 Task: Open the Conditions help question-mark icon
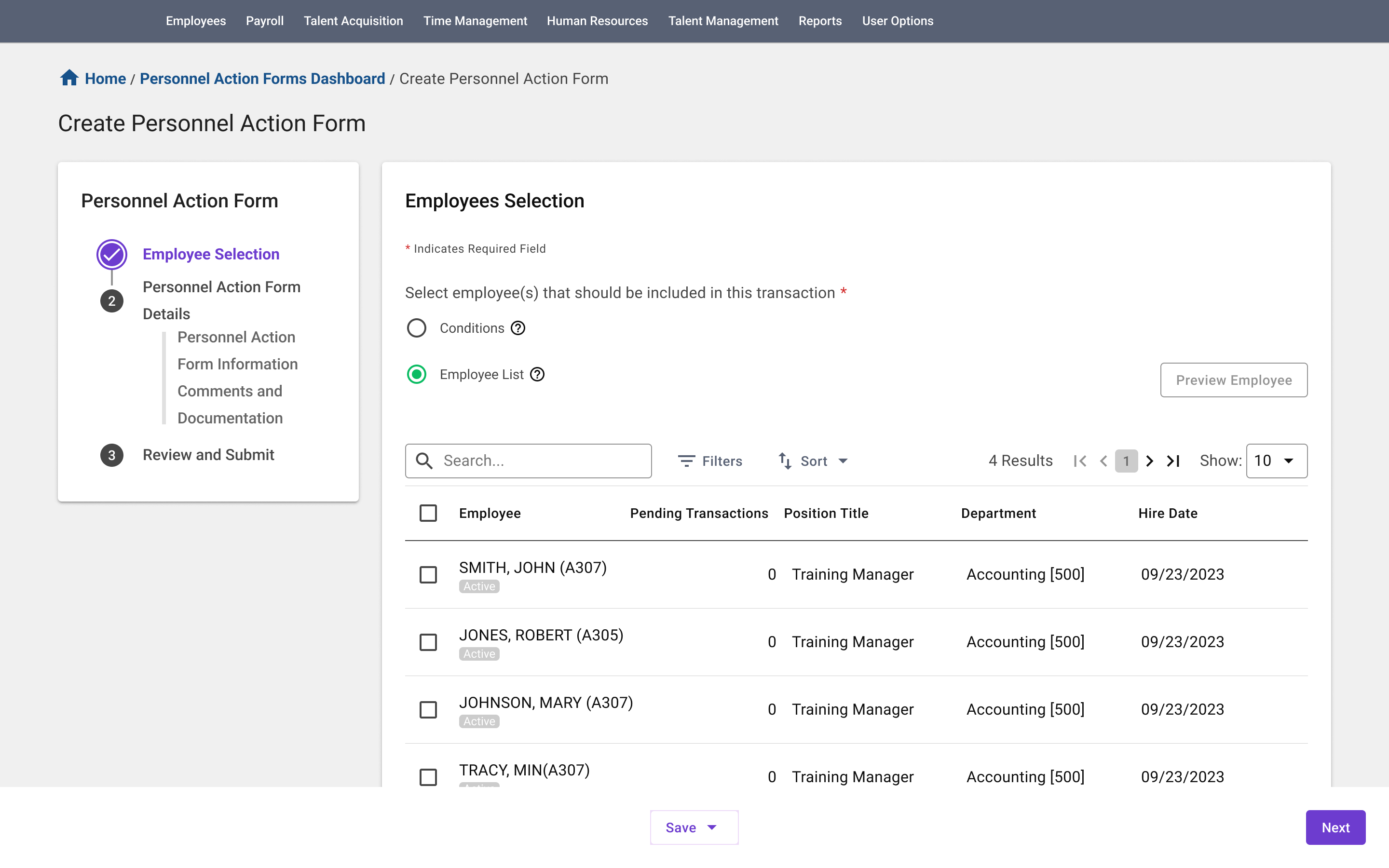click(x=517, y=328)
